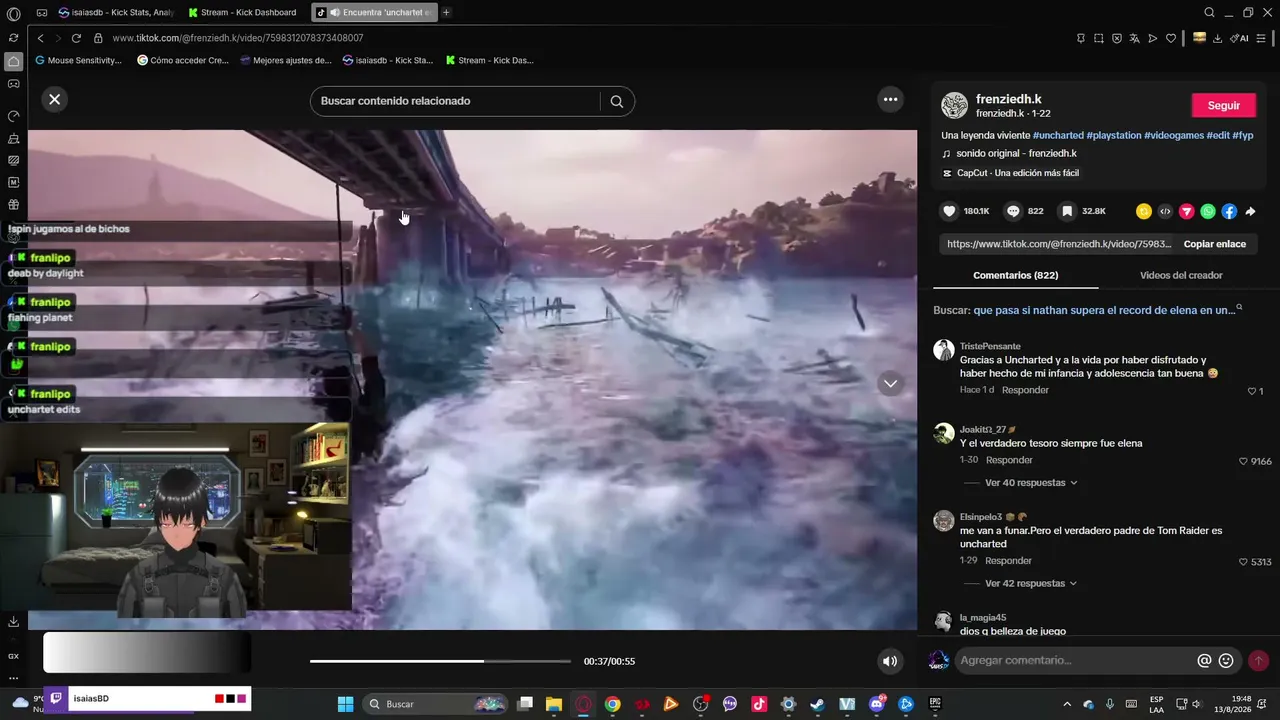Like the video with the heart icon
The image size is (1280, 720).
[x=949, y=211]
